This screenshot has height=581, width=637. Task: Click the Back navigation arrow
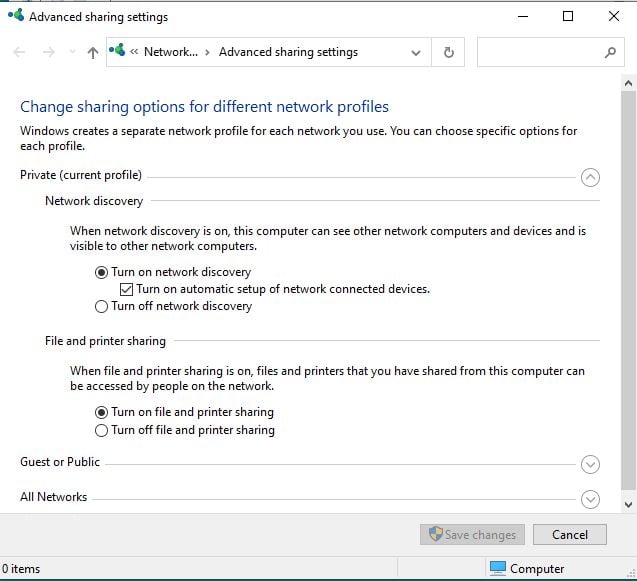pos(19,52)
